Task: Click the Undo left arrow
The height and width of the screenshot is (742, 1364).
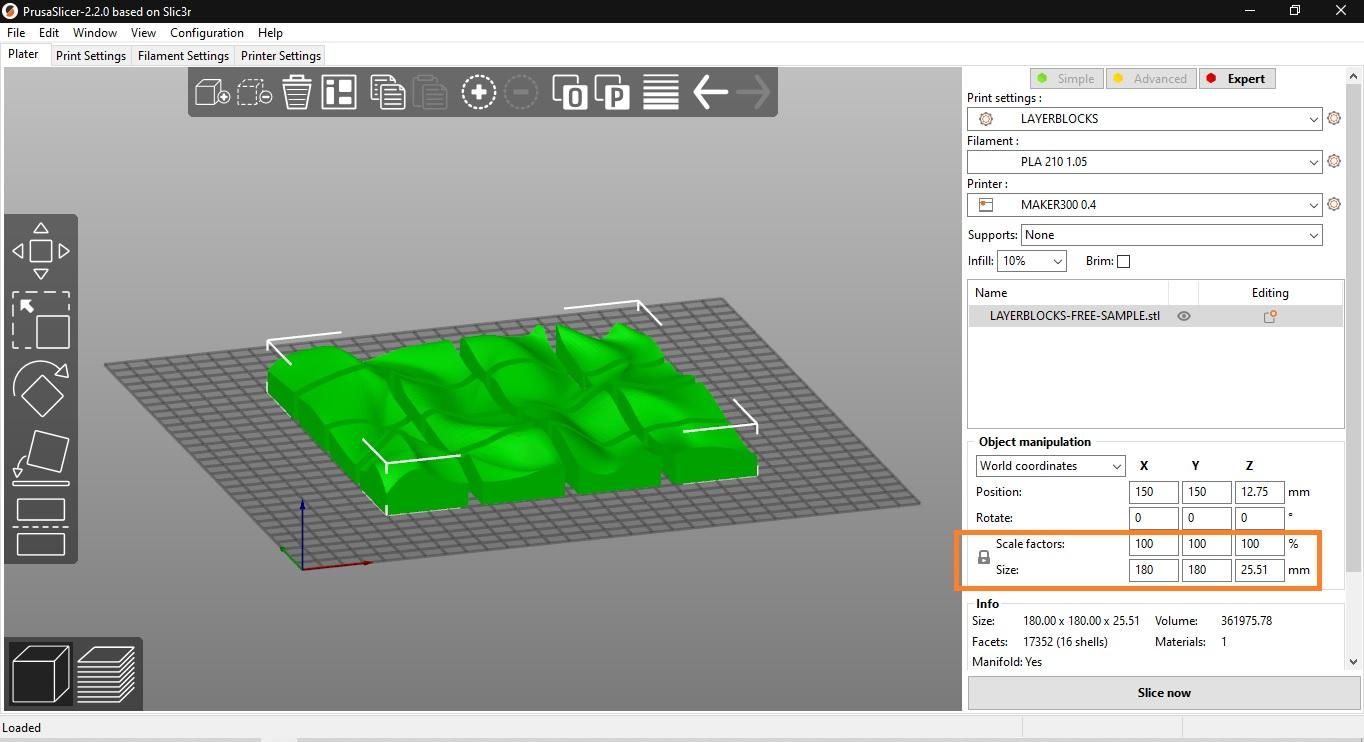Action: (710, 93)
